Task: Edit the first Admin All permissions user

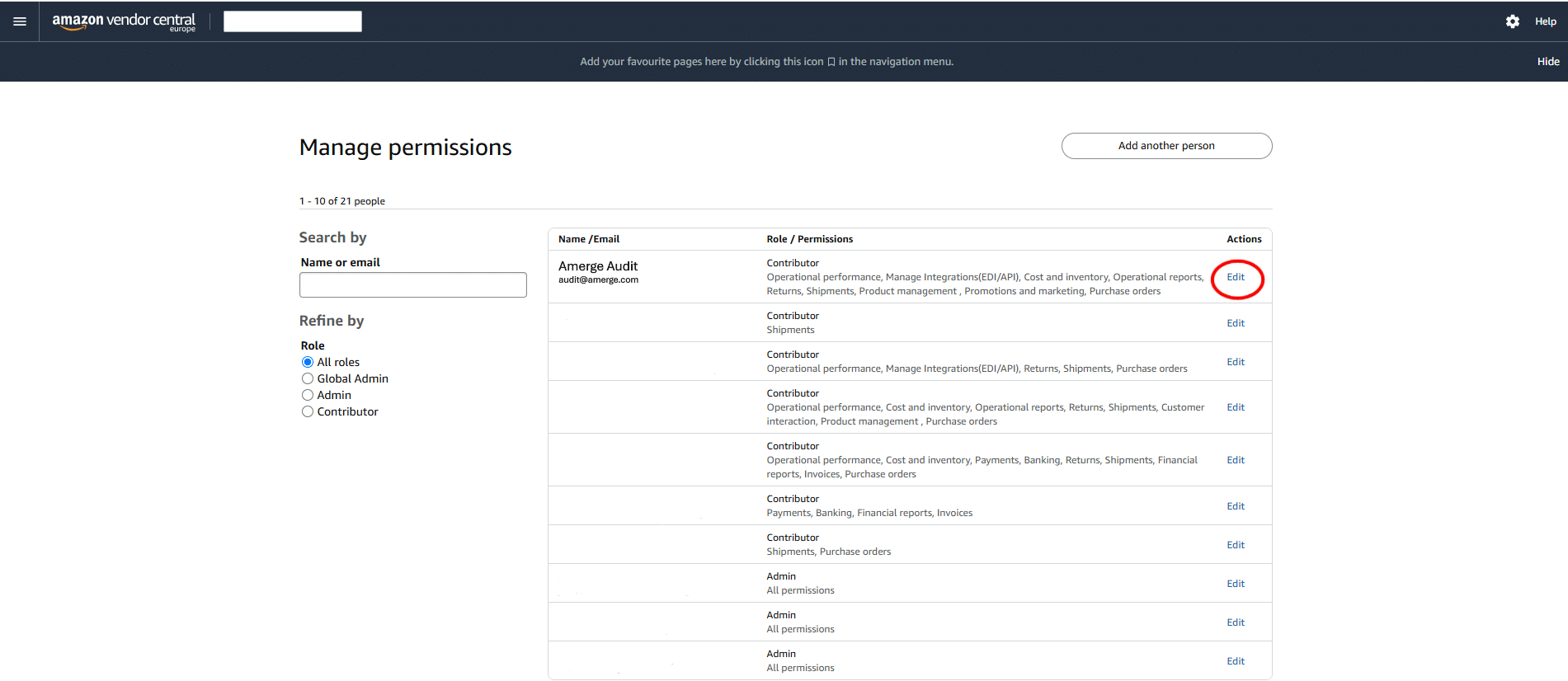Action: point(1235,584)
